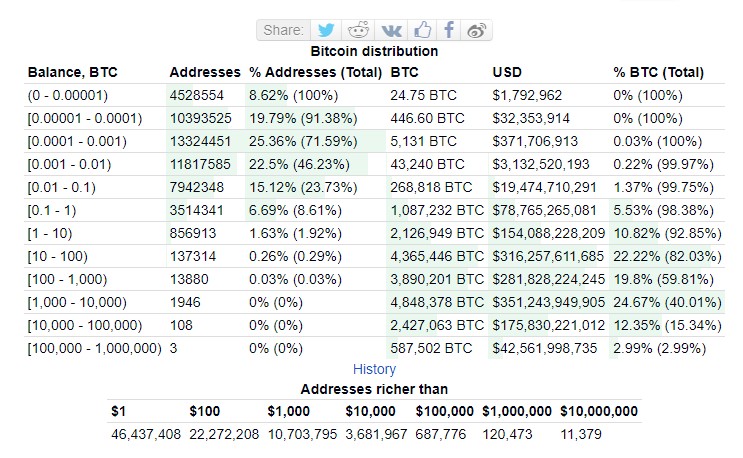The height and width of the screenshot is (458, 743).
Task: Click the '$371,706,913' USD value
Action: point(535,142)
